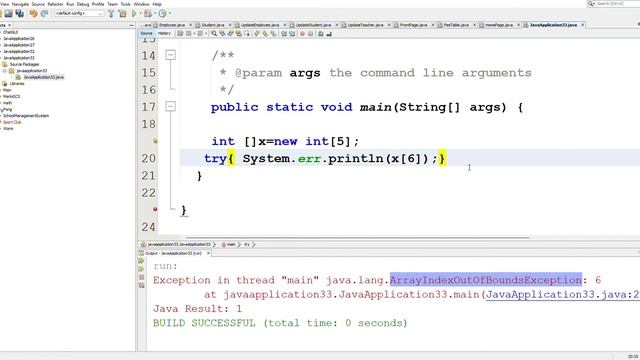Click the Debug Project toolbar icon
The image size is (640, 360).
pyautogui.click(x=148, y=13)
